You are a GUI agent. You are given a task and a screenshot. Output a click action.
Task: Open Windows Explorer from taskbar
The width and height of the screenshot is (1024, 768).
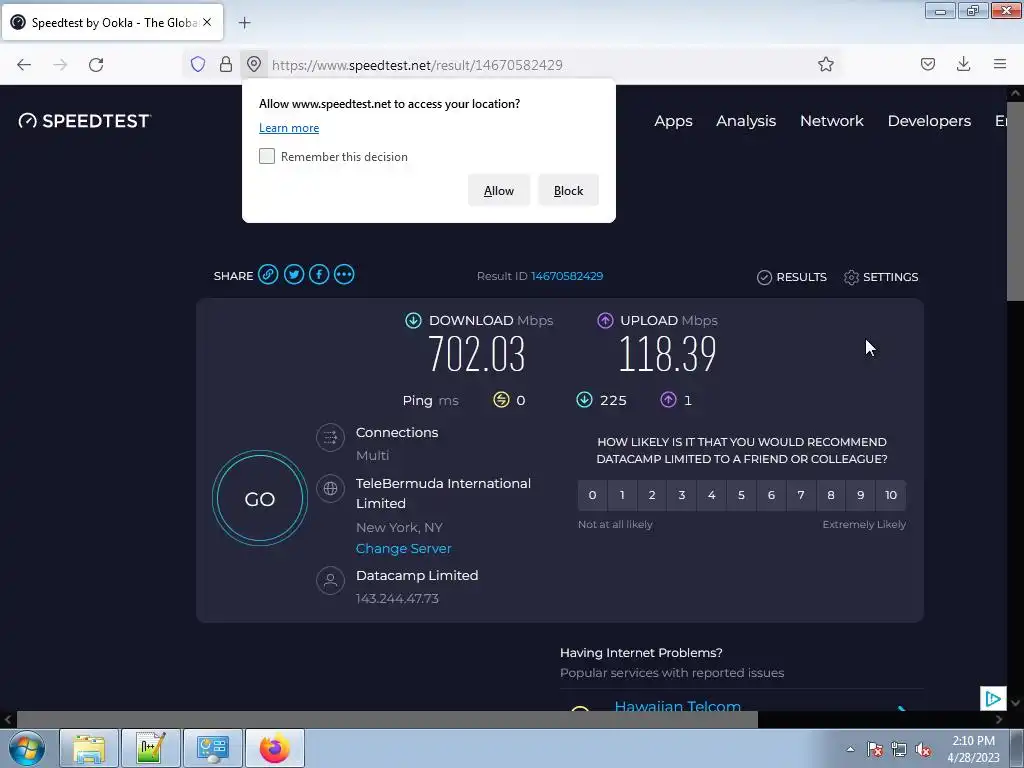pyautogui.click(x=89, y=748)
